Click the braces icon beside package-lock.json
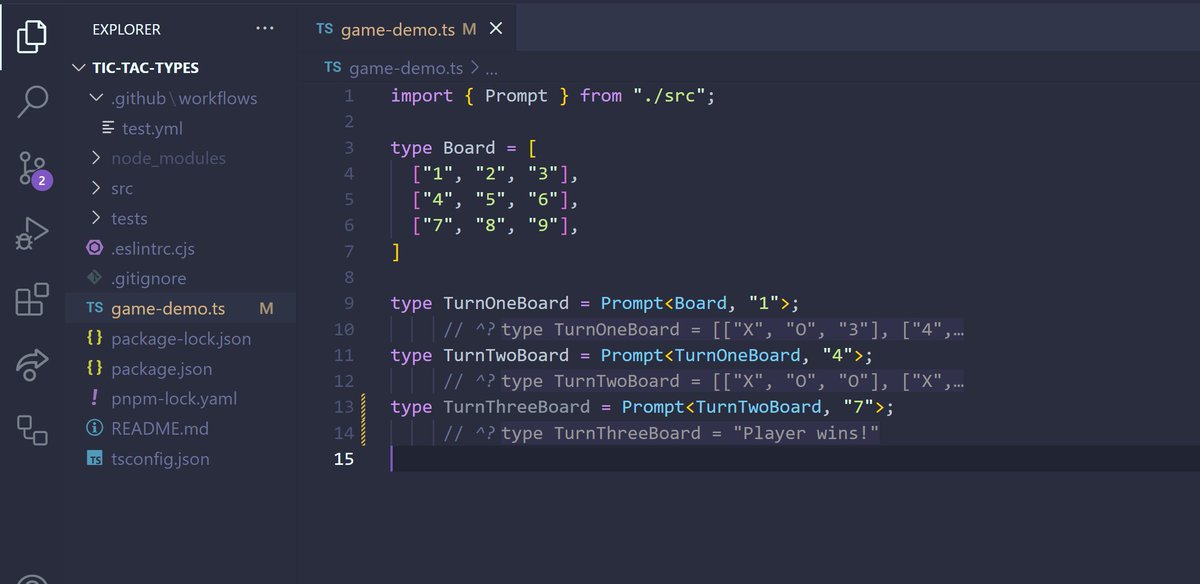The height and width of the screenshot is (584, 1200). click(94, 338)
